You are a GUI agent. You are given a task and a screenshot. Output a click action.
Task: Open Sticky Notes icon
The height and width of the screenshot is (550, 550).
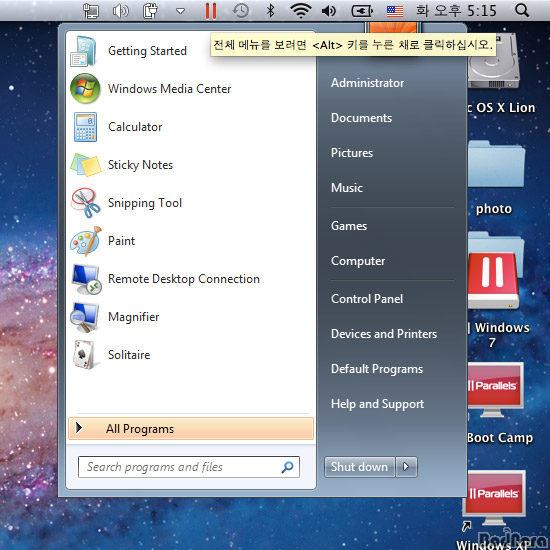click(86, 165)
